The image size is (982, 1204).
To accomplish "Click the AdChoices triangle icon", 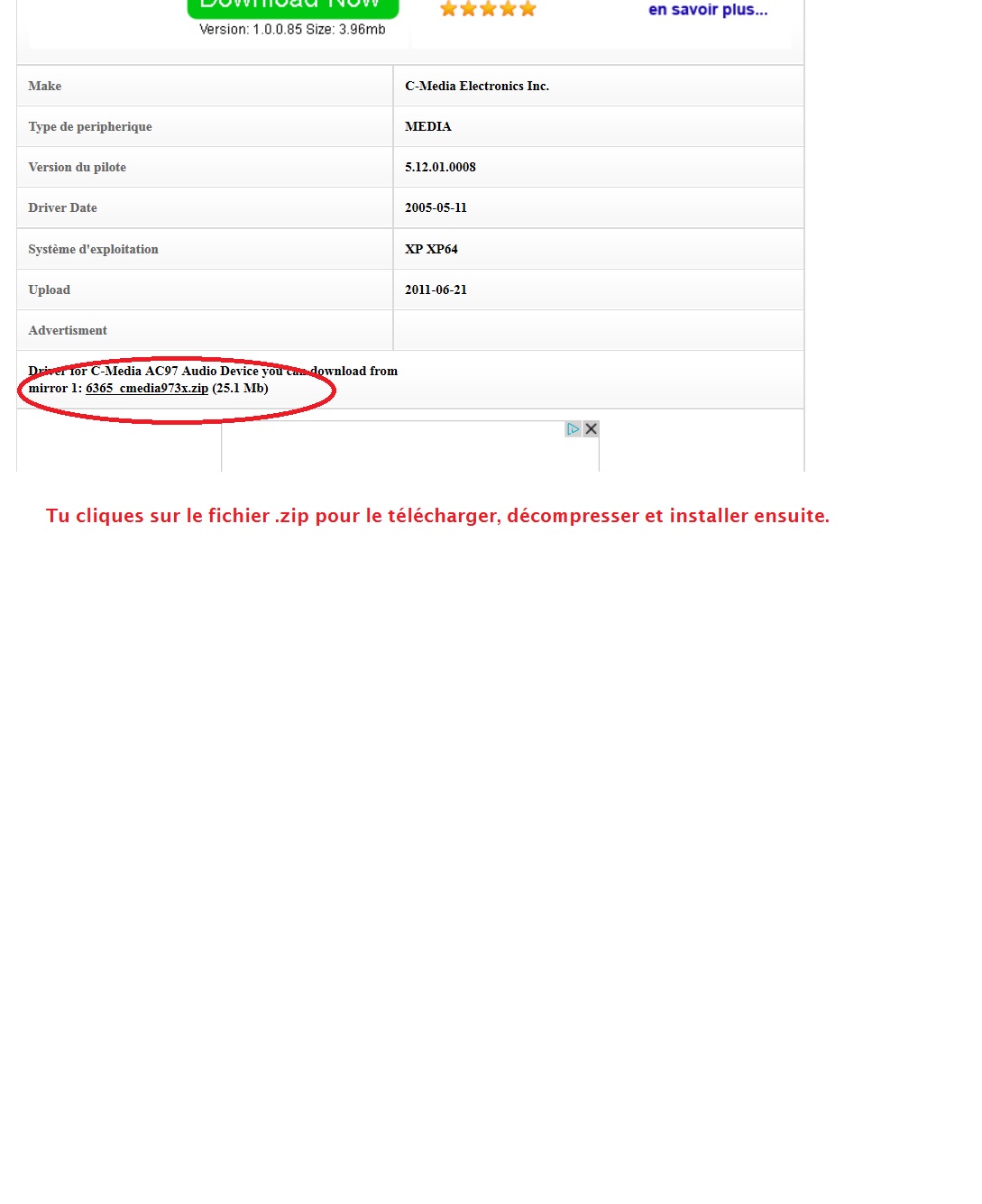I will click(574, 429).
